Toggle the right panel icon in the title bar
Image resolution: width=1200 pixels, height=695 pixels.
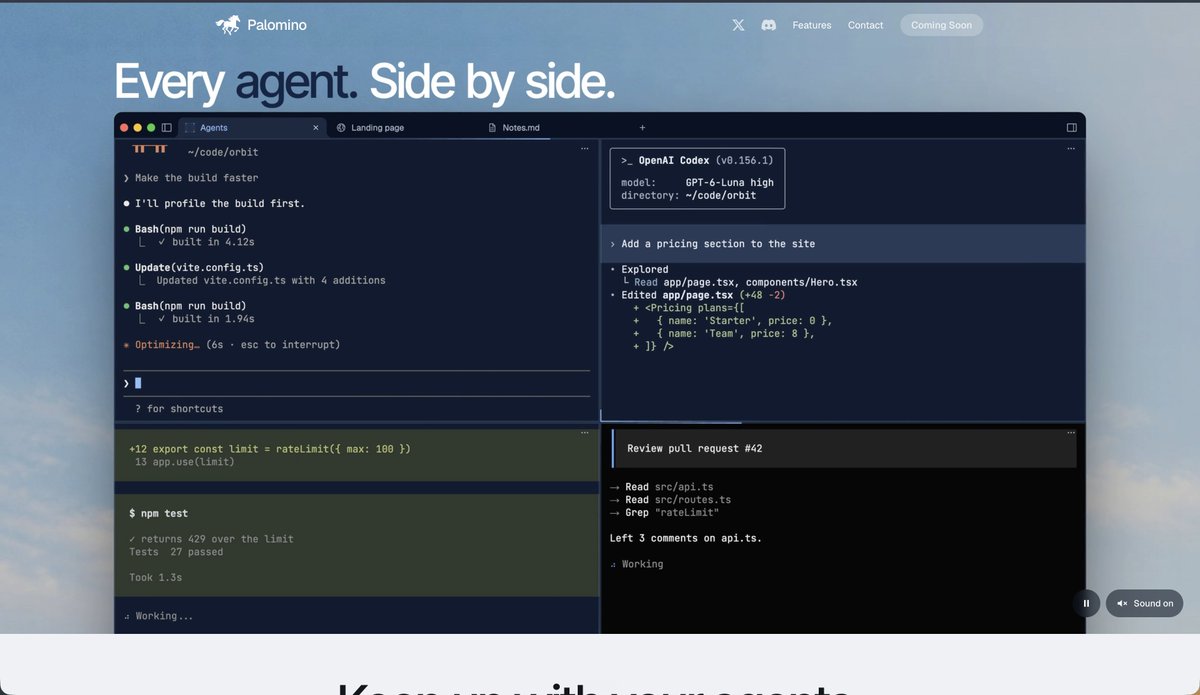1072,128
